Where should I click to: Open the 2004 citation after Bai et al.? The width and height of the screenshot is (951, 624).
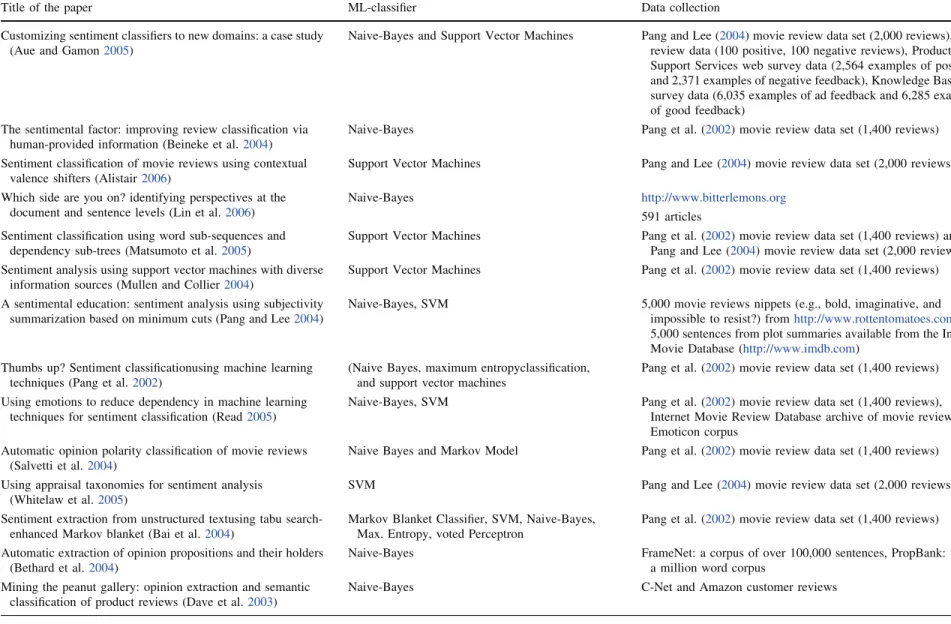click(217, 534)
